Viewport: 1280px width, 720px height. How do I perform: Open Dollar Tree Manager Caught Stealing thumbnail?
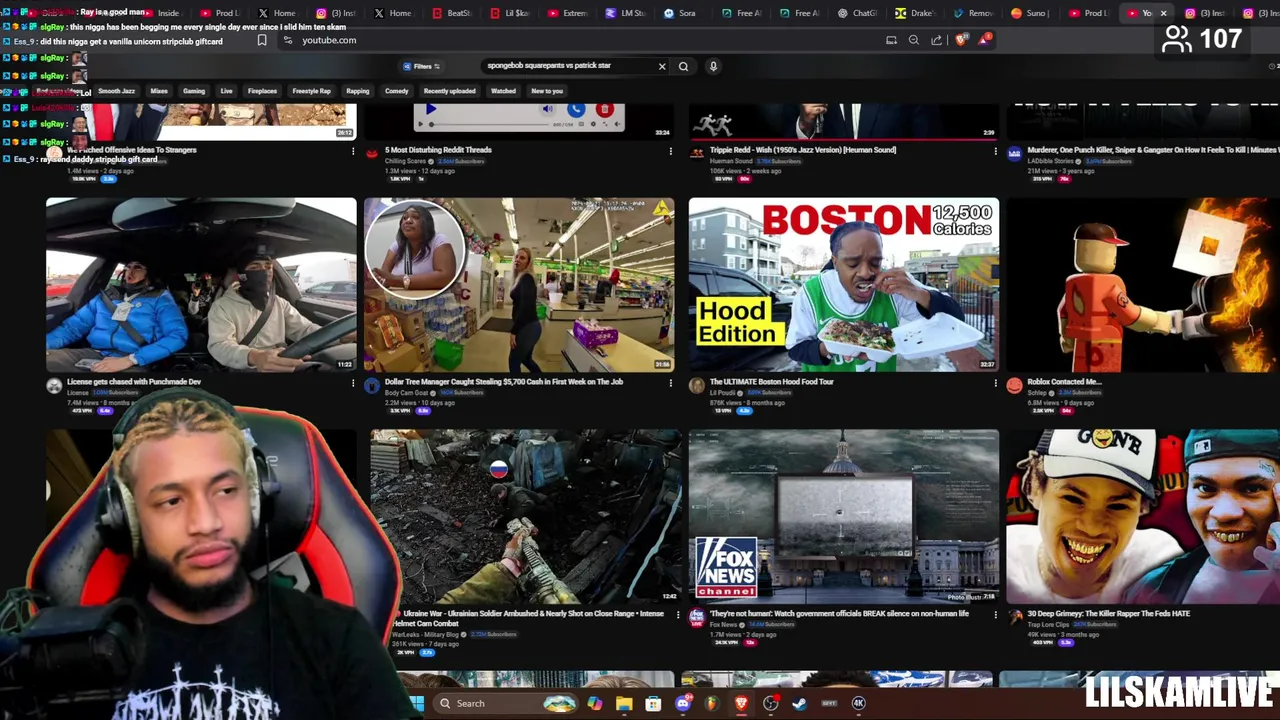519,285
